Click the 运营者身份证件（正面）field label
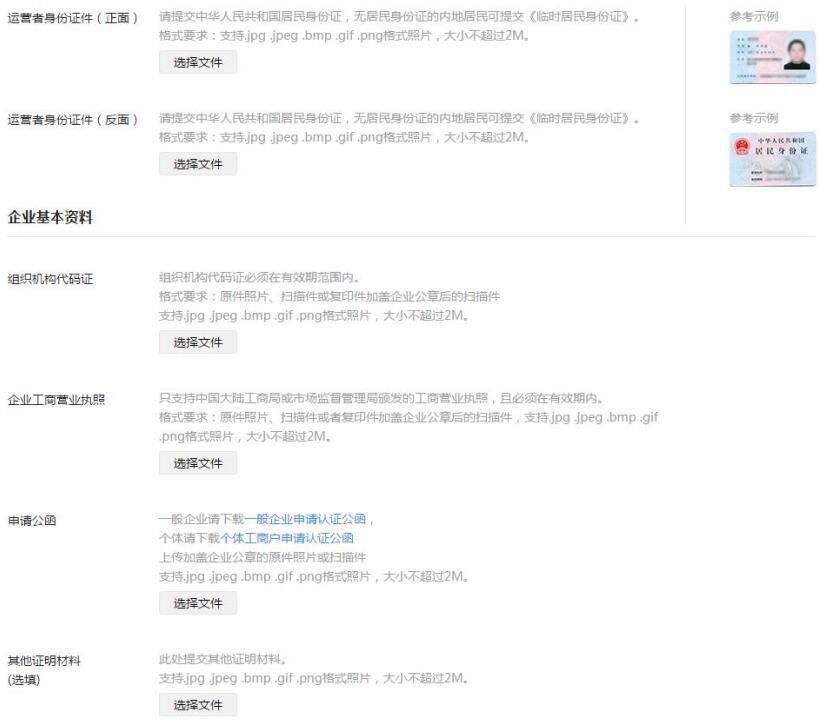The height and width of the screenshot is (724, 819). [x=73, y=19]
